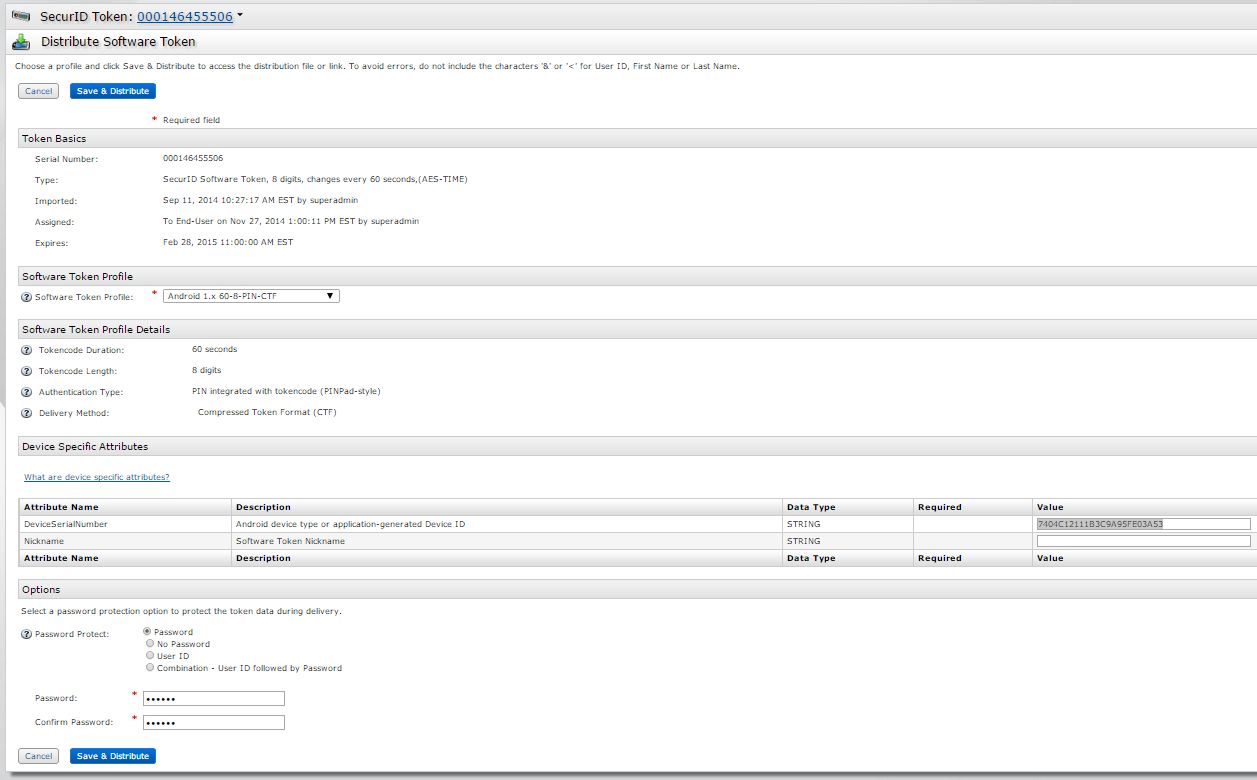
Task: Click the top Save & Distribute button
Action: [113, 91]
